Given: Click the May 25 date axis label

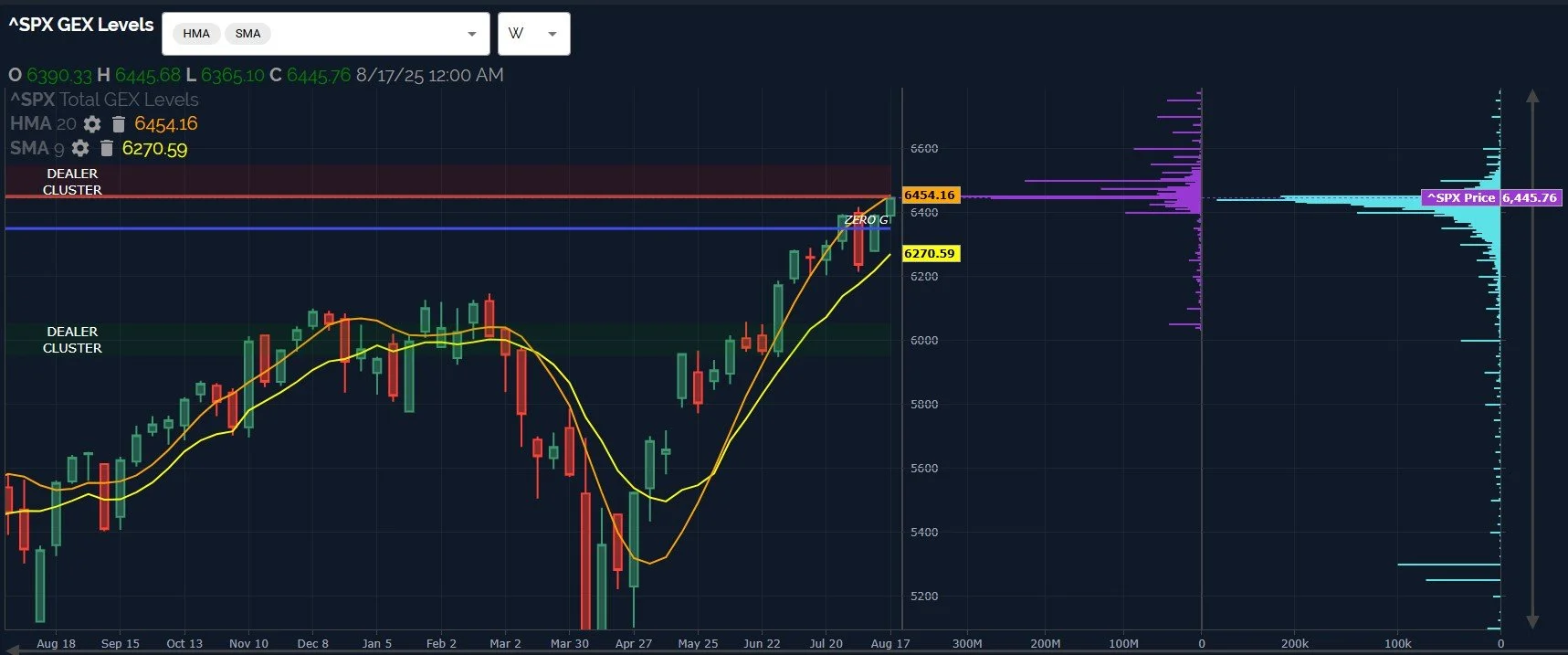Looking at the screenshot, I should (698, 643).
